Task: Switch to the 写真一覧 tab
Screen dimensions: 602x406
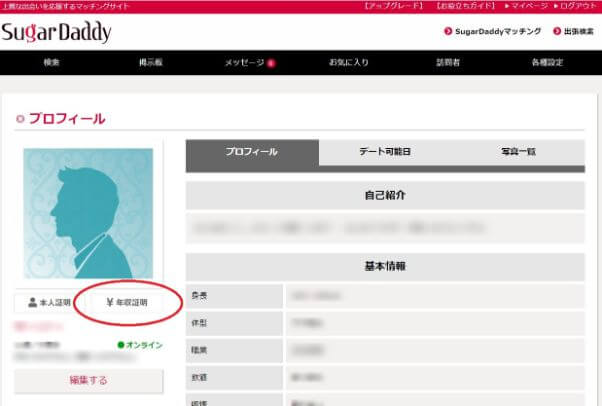Action: [518, 152]
